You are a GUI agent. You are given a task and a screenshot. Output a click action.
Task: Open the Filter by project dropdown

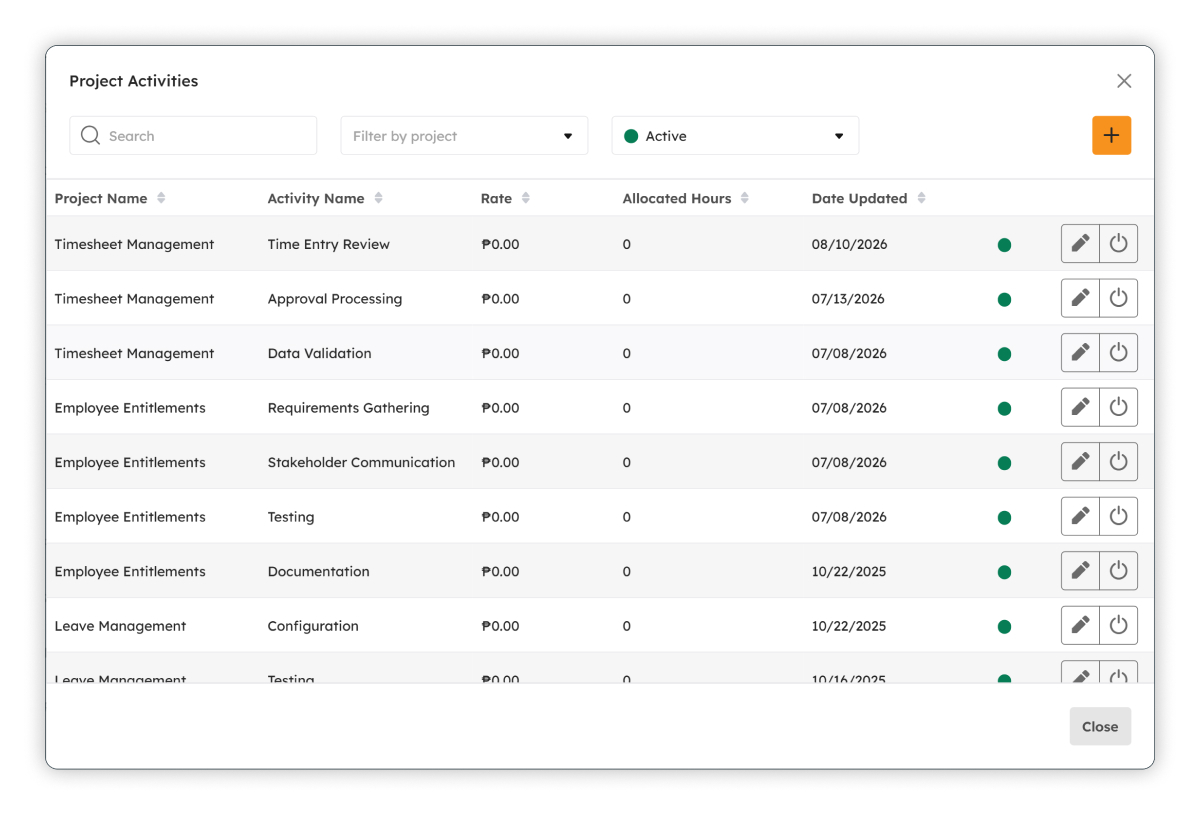464,135
